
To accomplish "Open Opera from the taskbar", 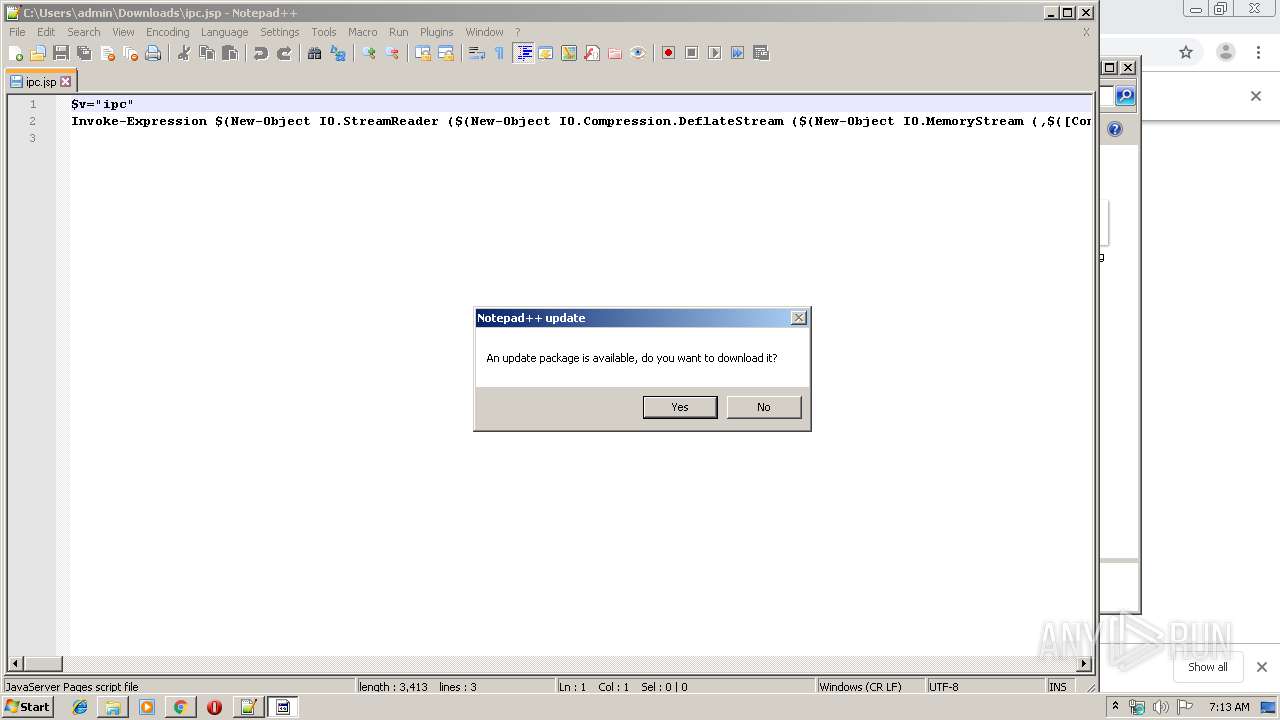I will (x=214, y=707).
